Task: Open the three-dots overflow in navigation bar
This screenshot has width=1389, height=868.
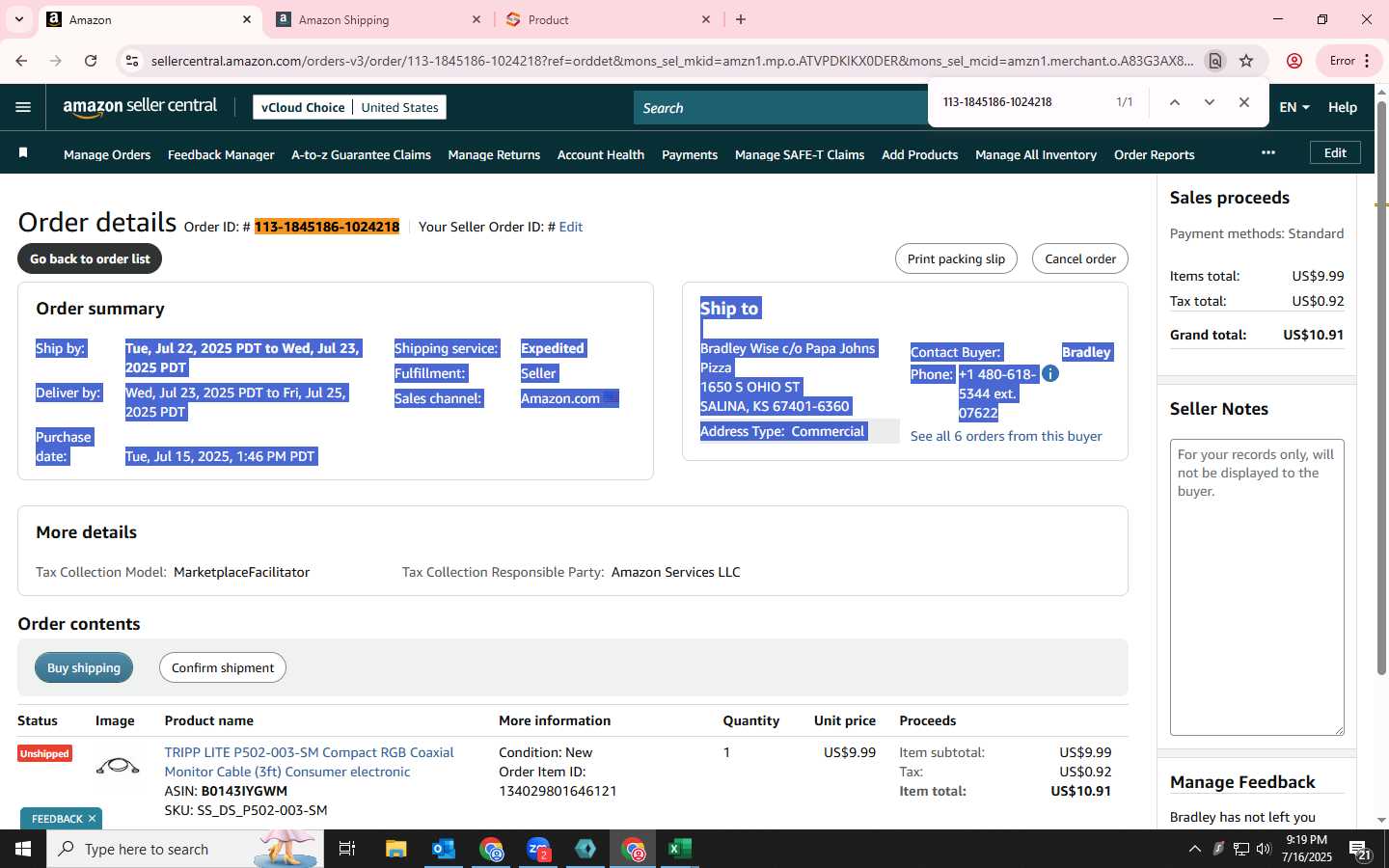Action: click(x=1268, y=152)
